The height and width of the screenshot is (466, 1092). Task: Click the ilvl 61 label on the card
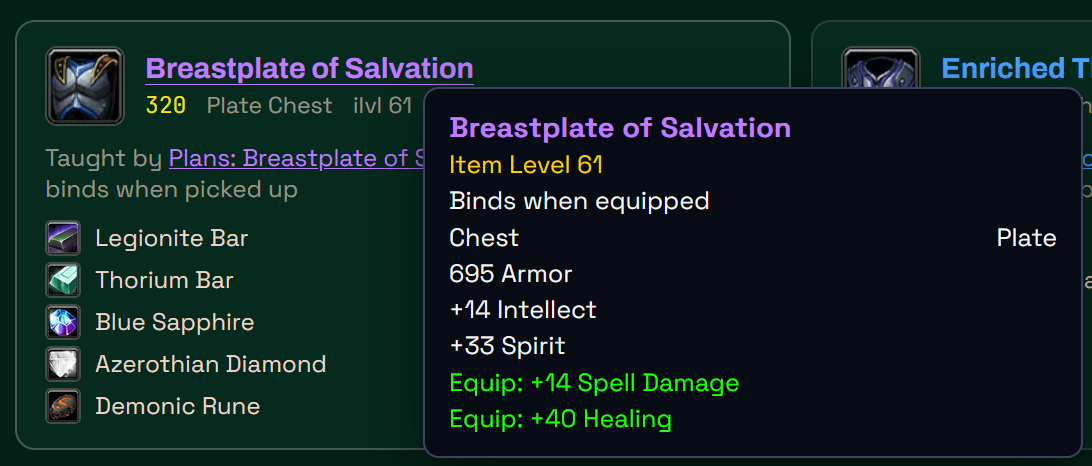pos(382,105)
